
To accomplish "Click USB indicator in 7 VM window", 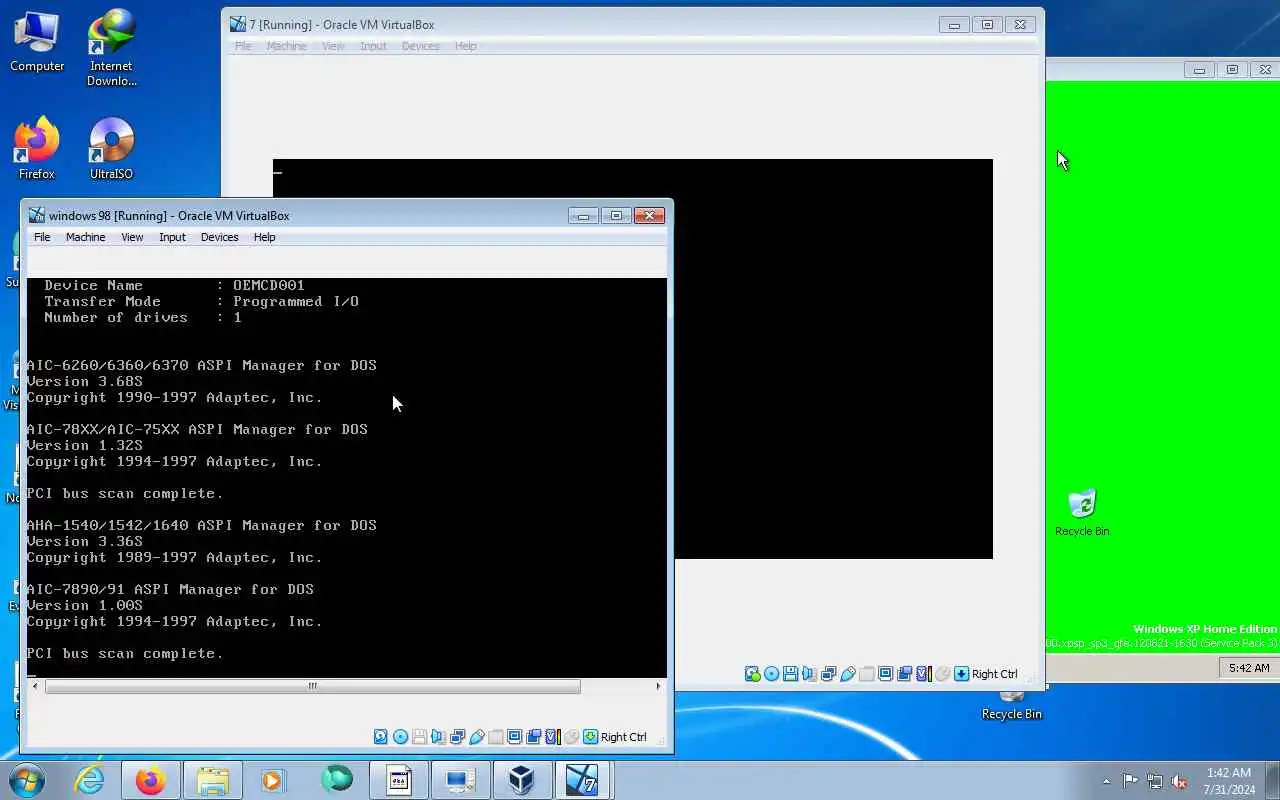I will coord(848,674).
